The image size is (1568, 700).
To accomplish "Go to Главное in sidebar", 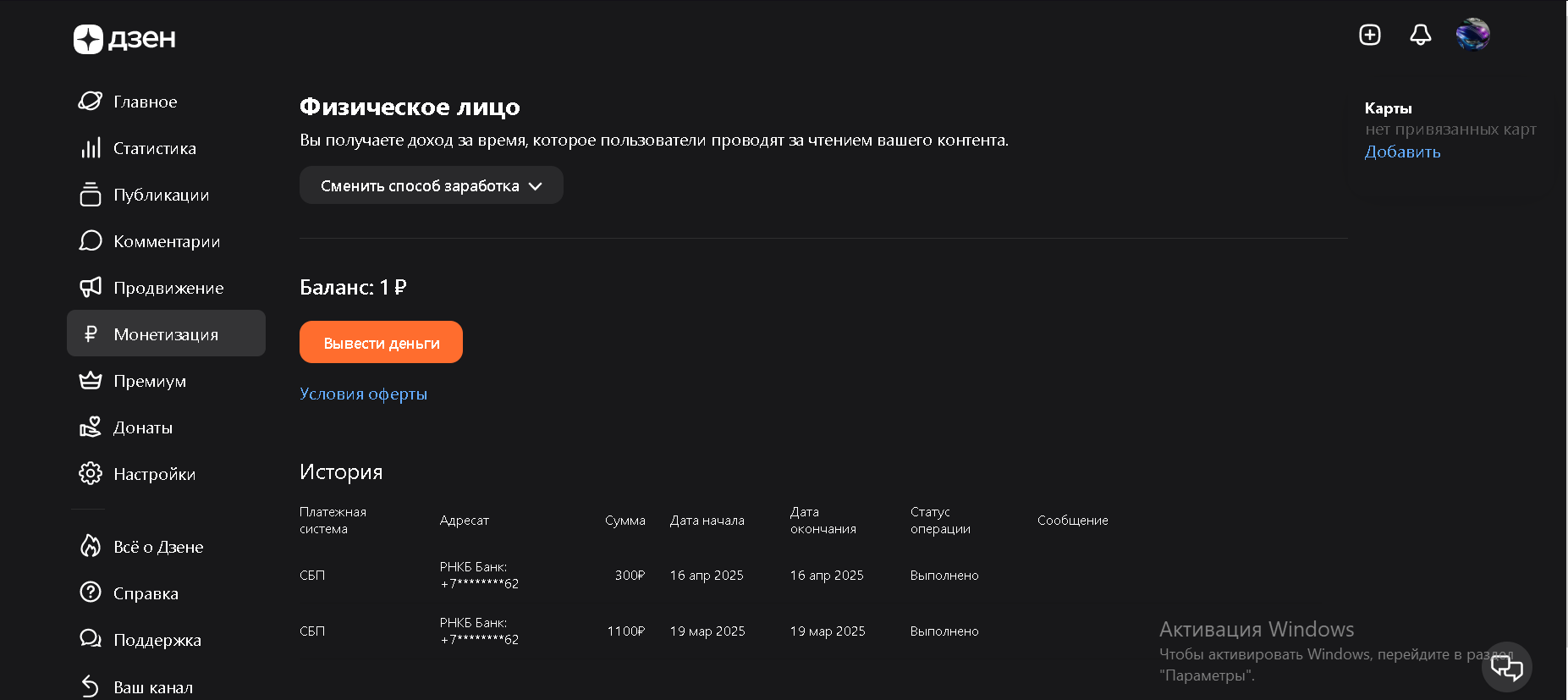I will 145,102.
